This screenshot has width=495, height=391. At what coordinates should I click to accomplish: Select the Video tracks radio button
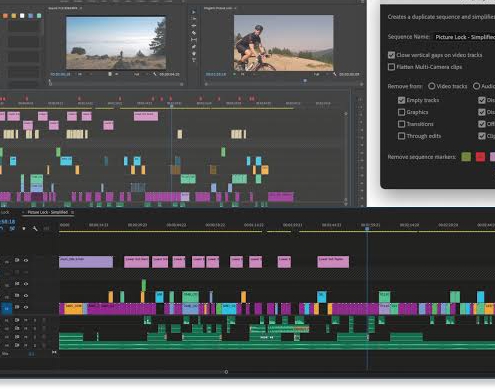pos(432,86)
